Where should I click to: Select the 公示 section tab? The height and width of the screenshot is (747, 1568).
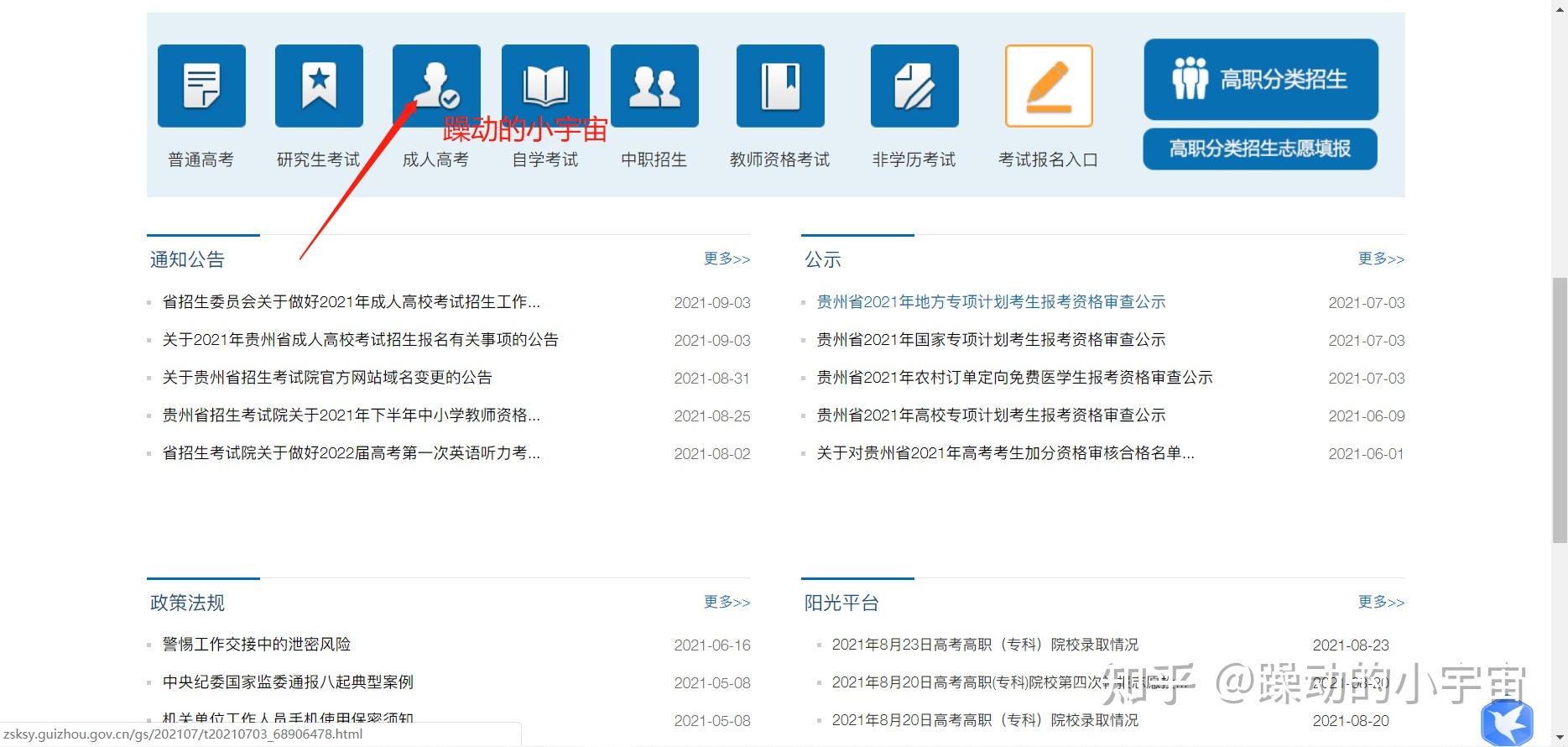pyautogui.click(x=822, y=259)
